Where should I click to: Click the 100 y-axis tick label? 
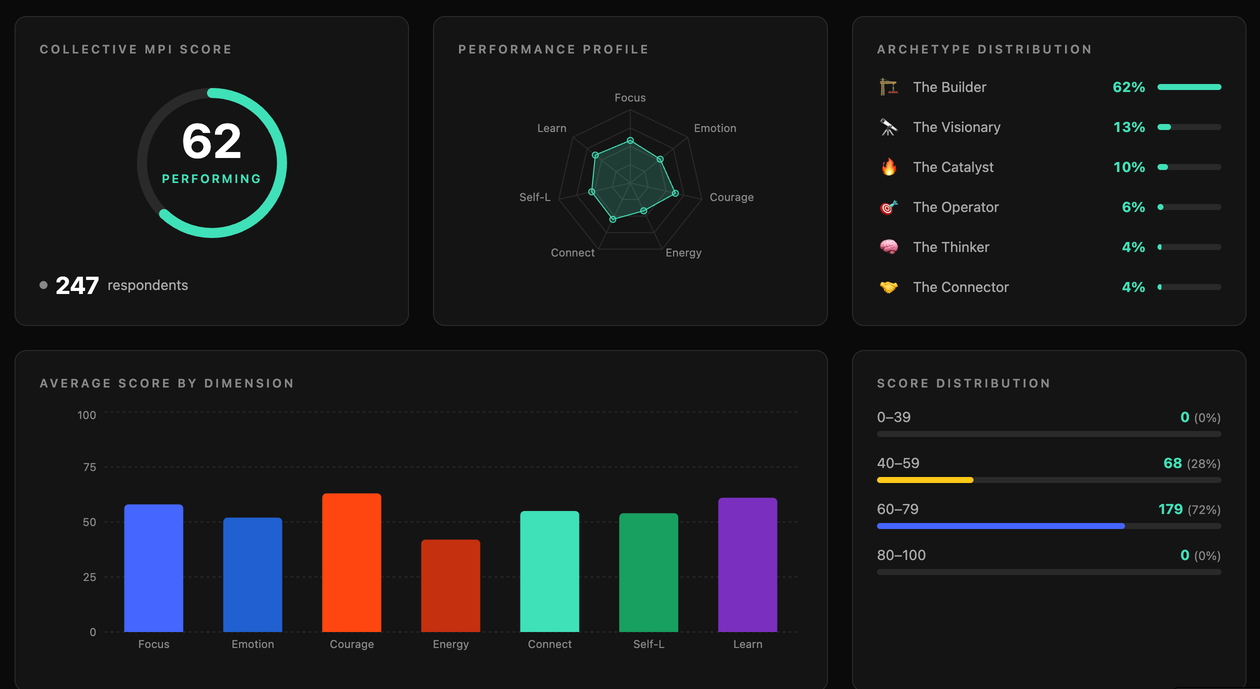pos(87,415)
